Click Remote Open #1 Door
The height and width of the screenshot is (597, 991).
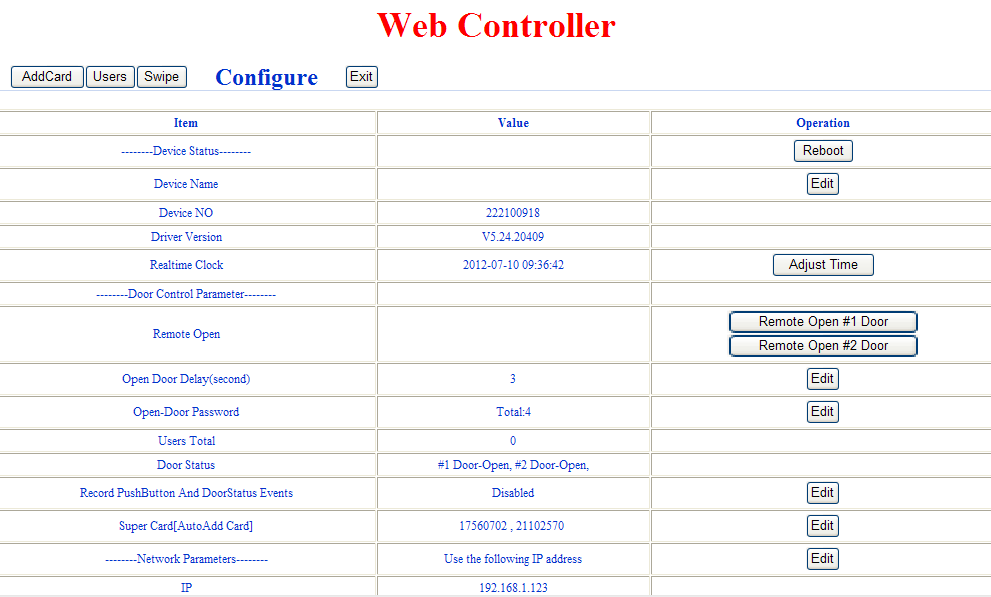(822, 321)
